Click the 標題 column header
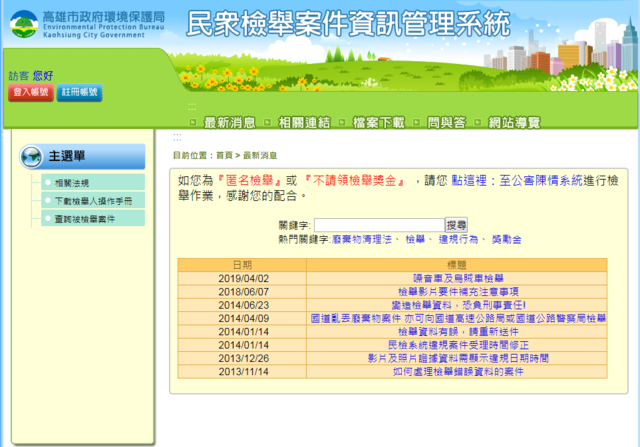The height and width of the screenshot is (447, 640). (x=457, y=265)
